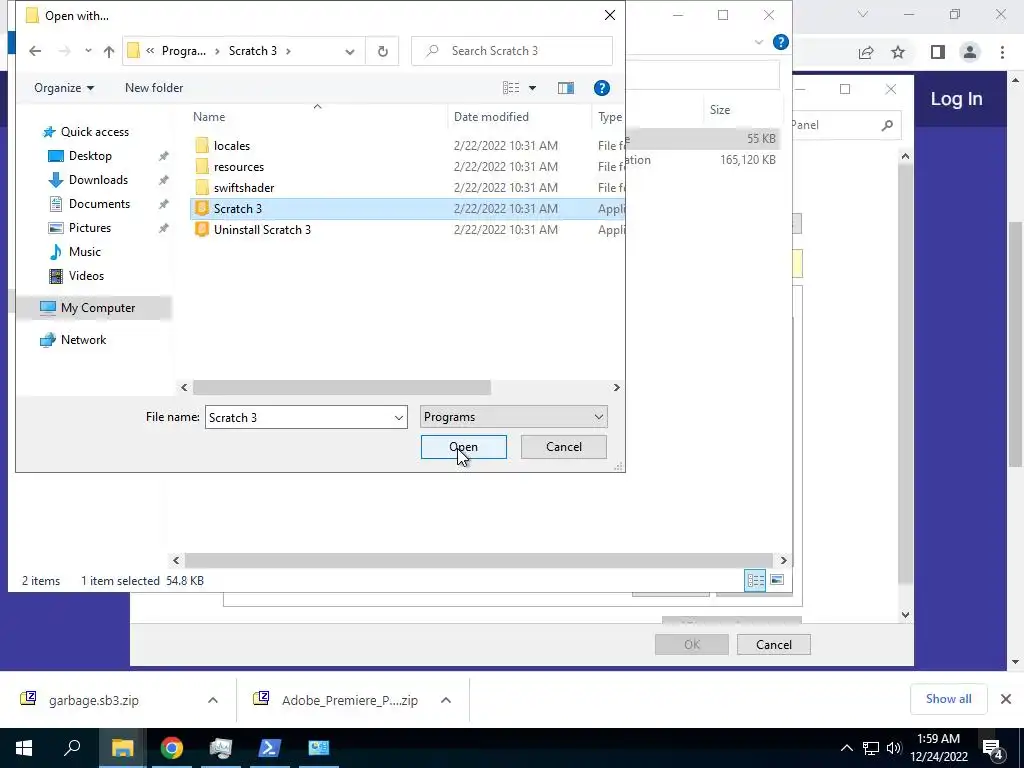Viewport: 1024px width, 768px height.
Task: Cancel the Open with dialog
Action: click(564, 447)
